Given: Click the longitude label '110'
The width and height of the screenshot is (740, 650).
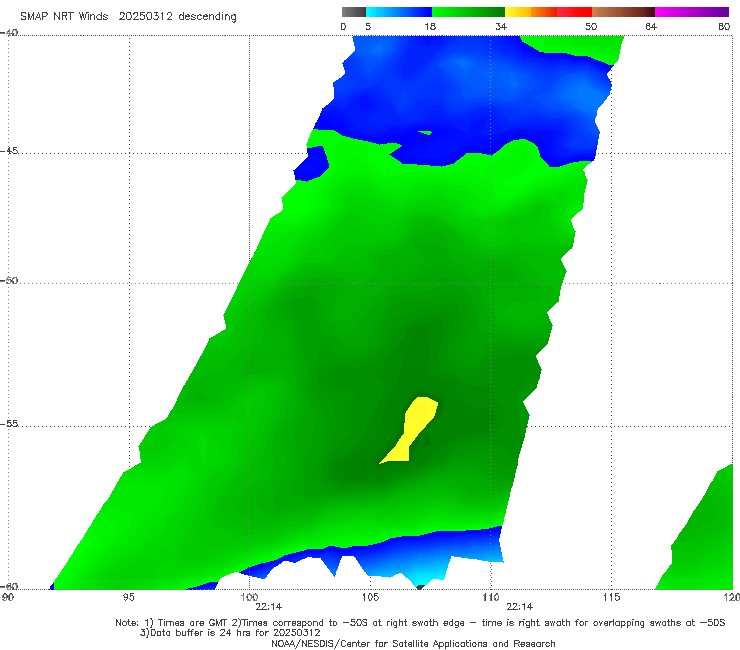Looking at the screenshot, I should (x=491, y=597).
